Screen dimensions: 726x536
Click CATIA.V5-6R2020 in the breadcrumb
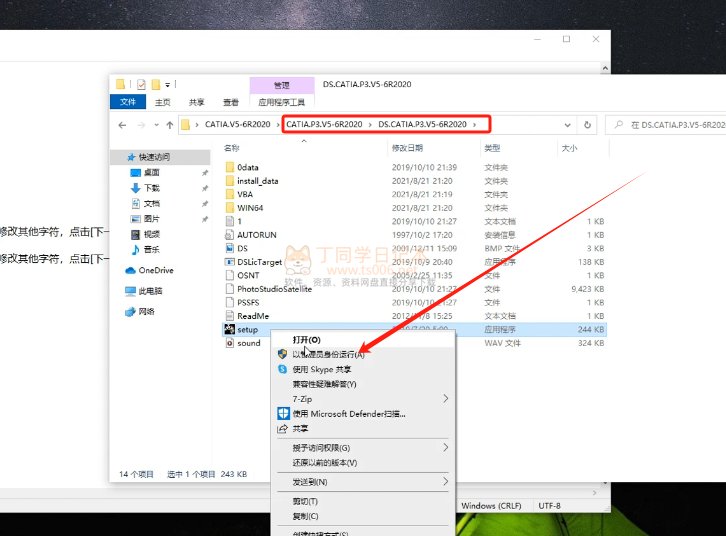click(x=238, y=125)
